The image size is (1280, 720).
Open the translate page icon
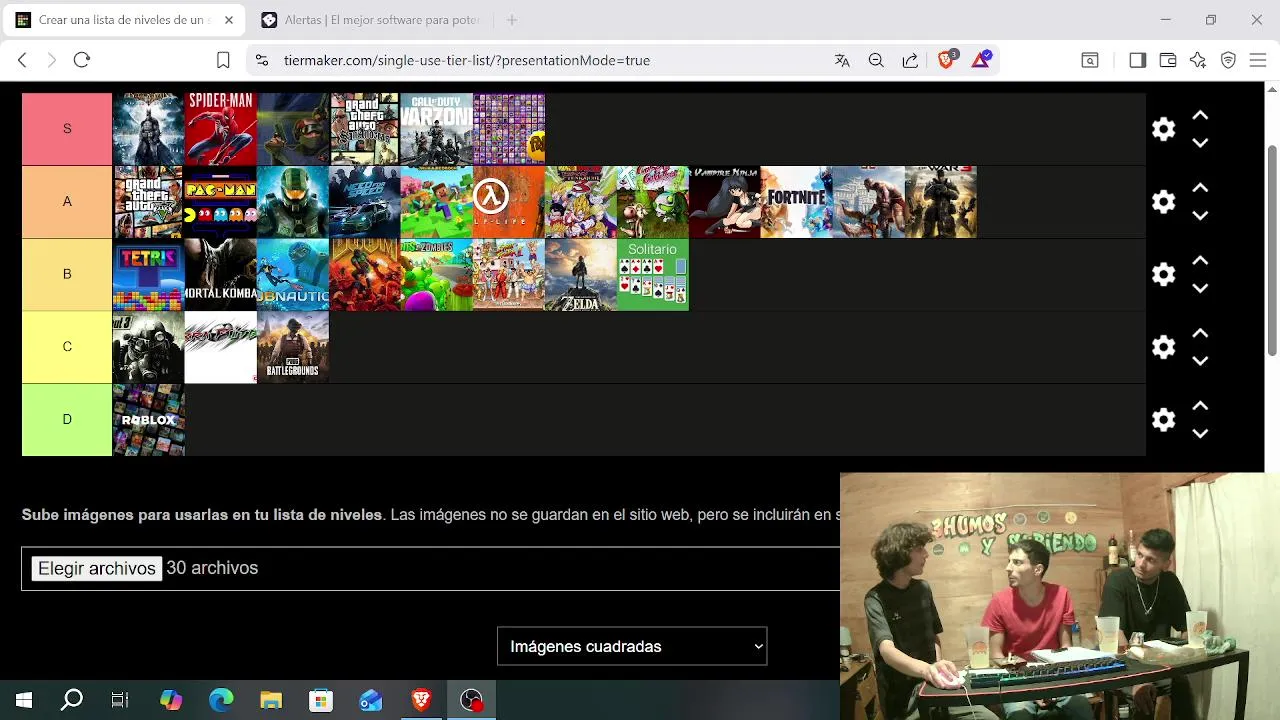click(842, 60)
